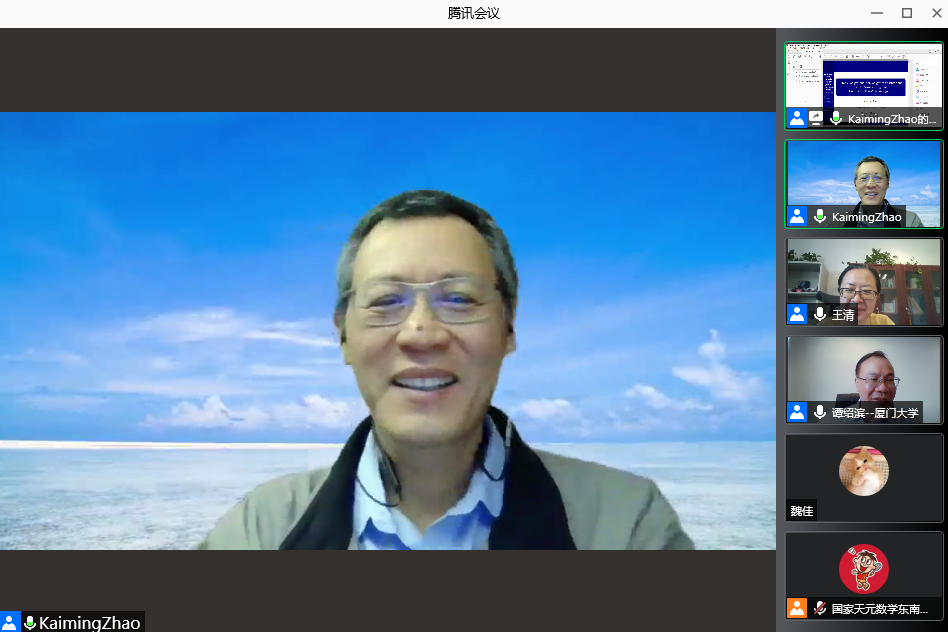Image resolution: width=948 pixels, height=632 pixels.
Task: Click the KaimingZhao name label on main video
Action: pyautogui.click(x=90, y=623)
